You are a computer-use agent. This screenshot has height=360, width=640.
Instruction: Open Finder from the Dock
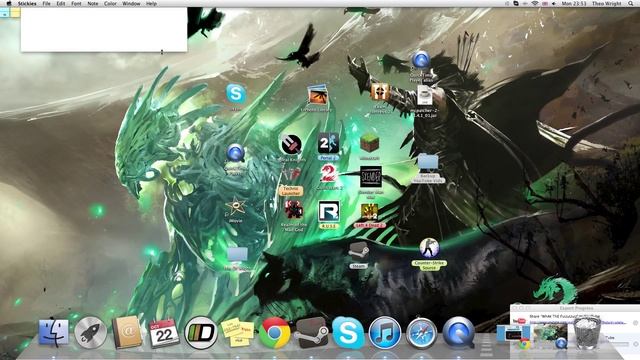53,333
